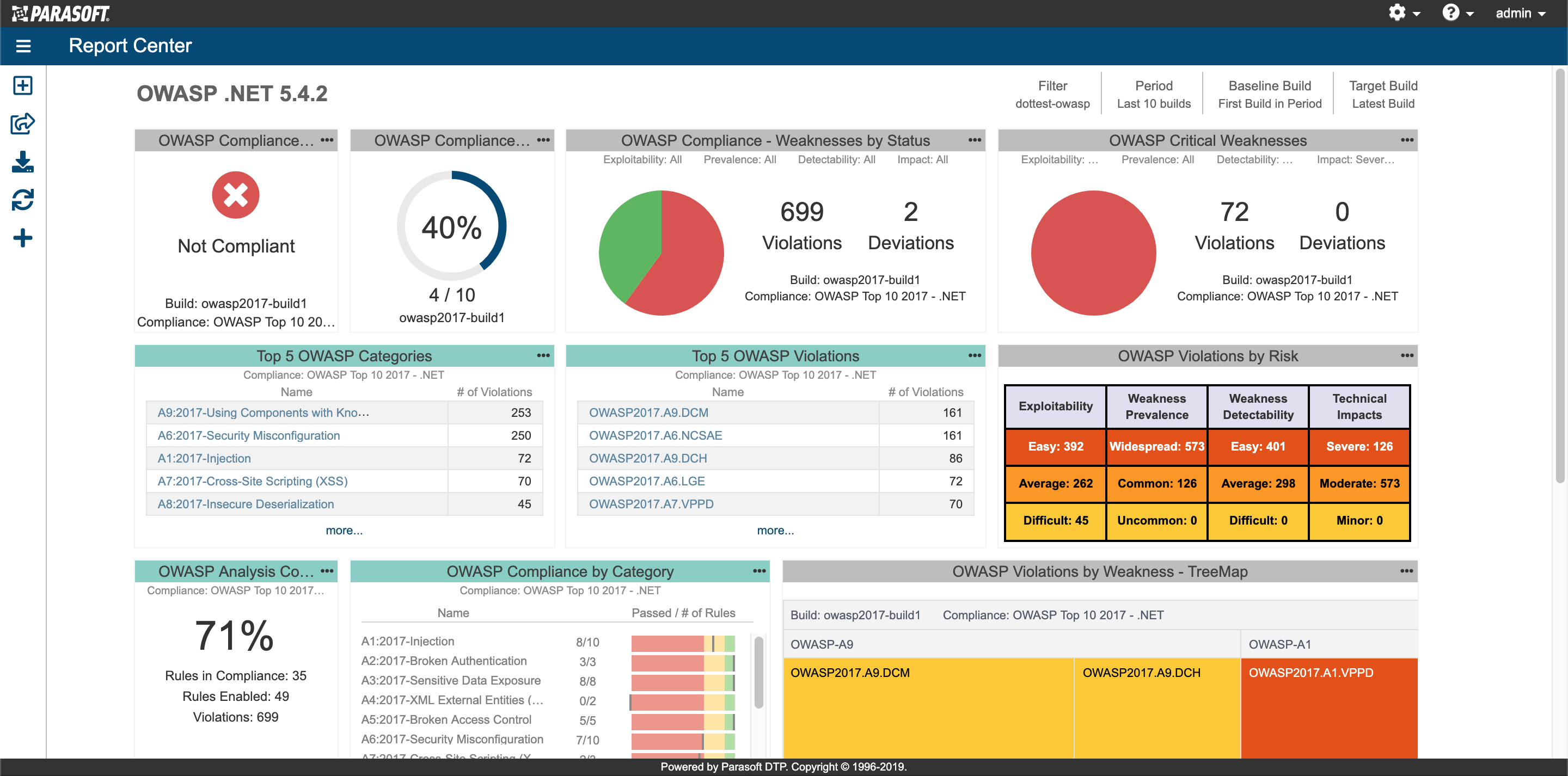The image size is (1568, 776).
Task: Click the Download report icon
Action: (22, 162)
